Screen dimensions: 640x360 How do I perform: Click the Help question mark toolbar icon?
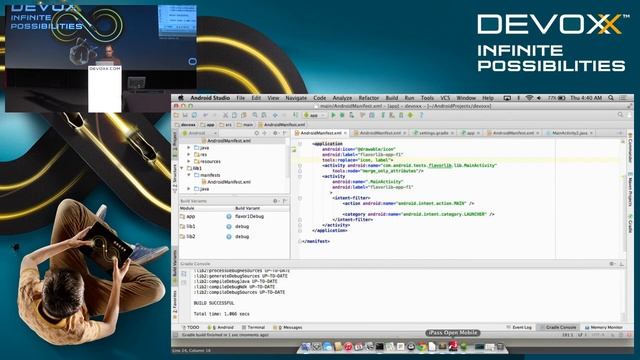point(421,116)
